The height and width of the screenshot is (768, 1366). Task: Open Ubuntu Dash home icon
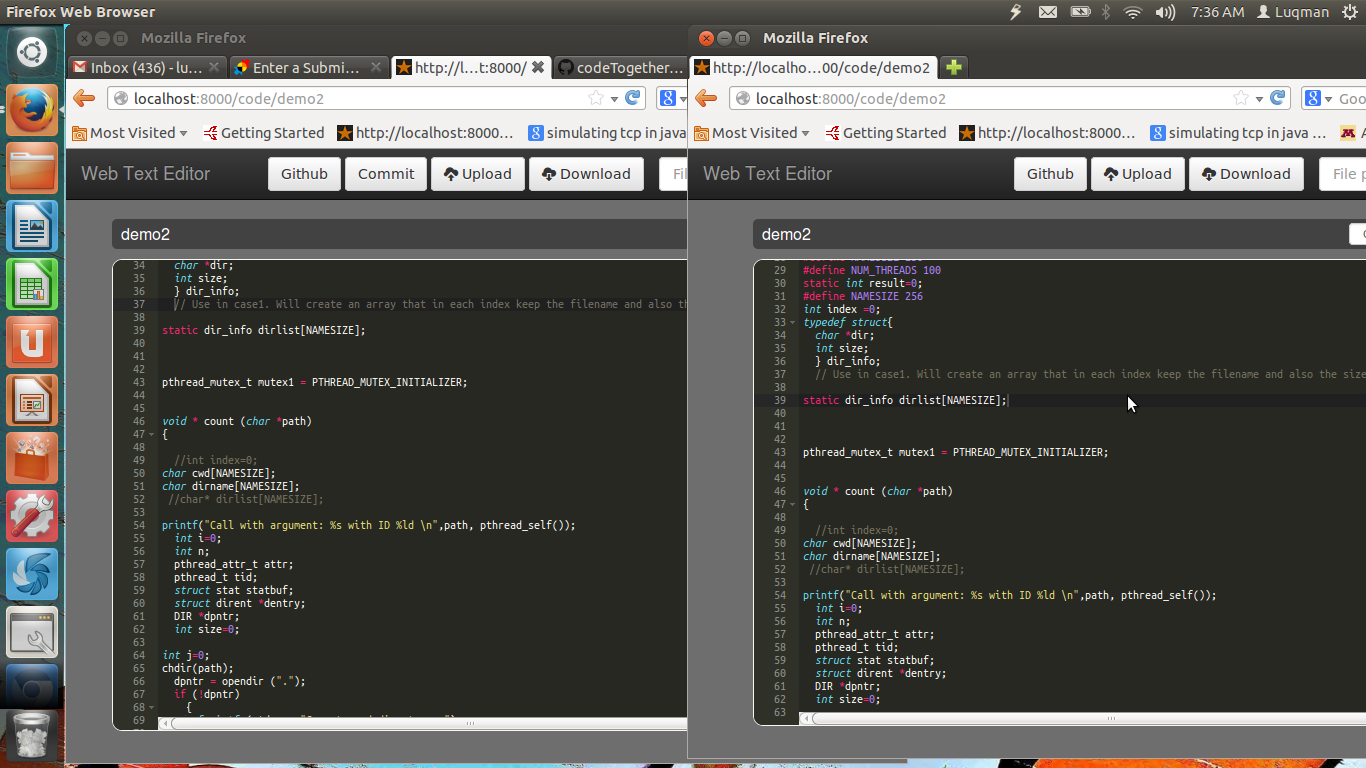click(x=32, y=51)
